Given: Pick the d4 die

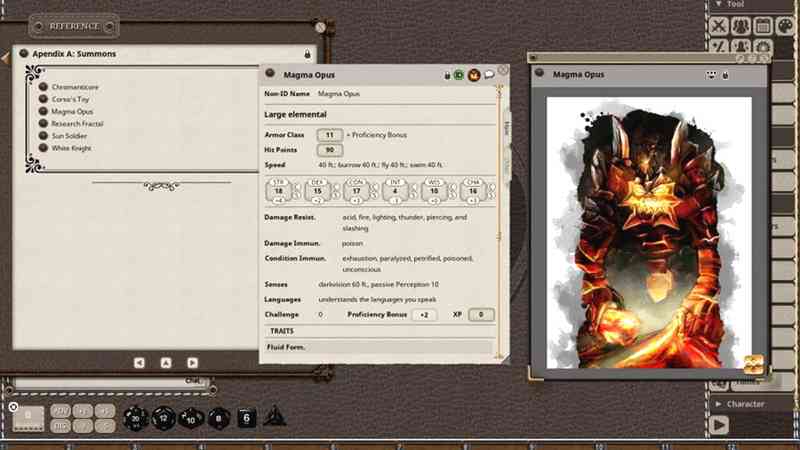Looking at the screenshot, I should 273,419.
